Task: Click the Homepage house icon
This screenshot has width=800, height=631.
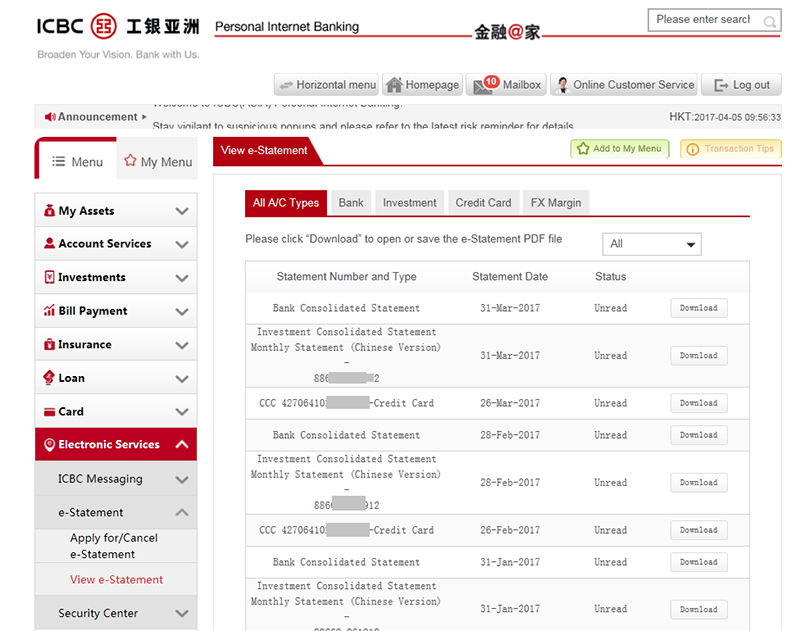Action: coord(394,85)
